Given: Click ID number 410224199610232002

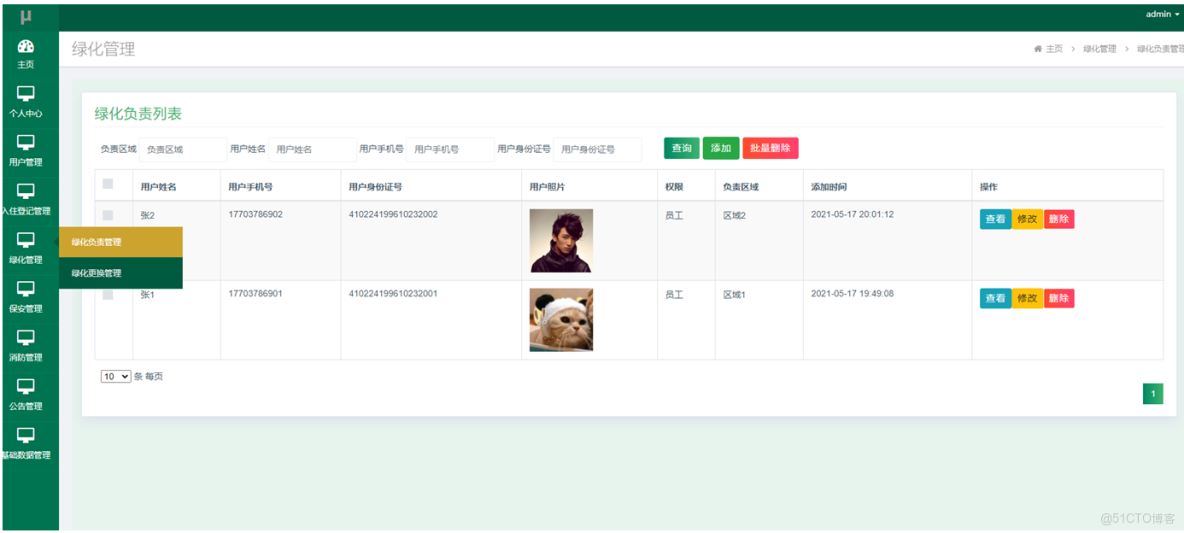Looking at the screenshot, I should tap(393, 214).
